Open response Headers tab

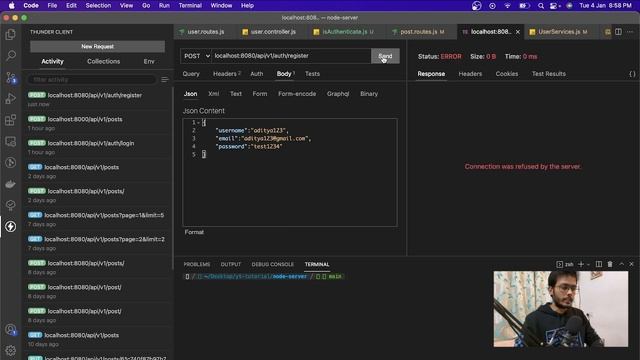coord(470,74)
